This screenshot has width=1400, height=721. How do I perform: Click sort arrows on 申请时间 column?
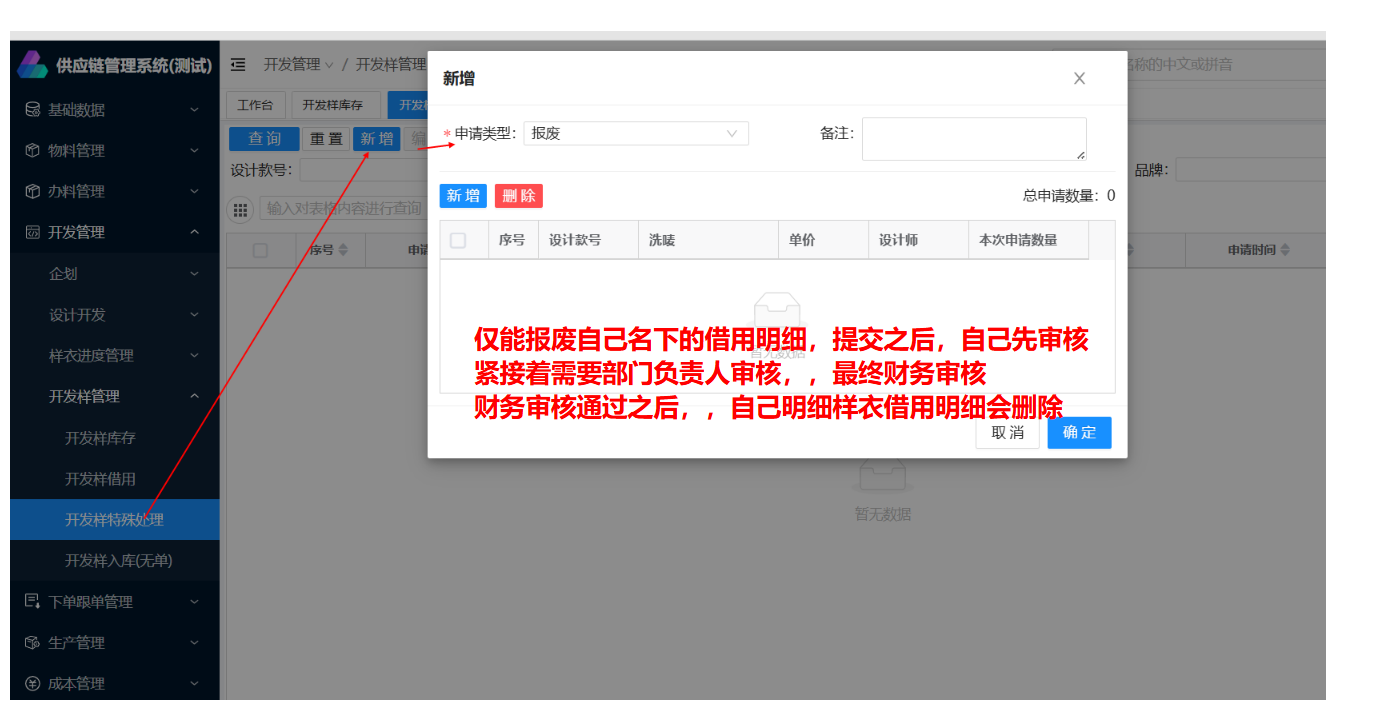coord(1285,250)
